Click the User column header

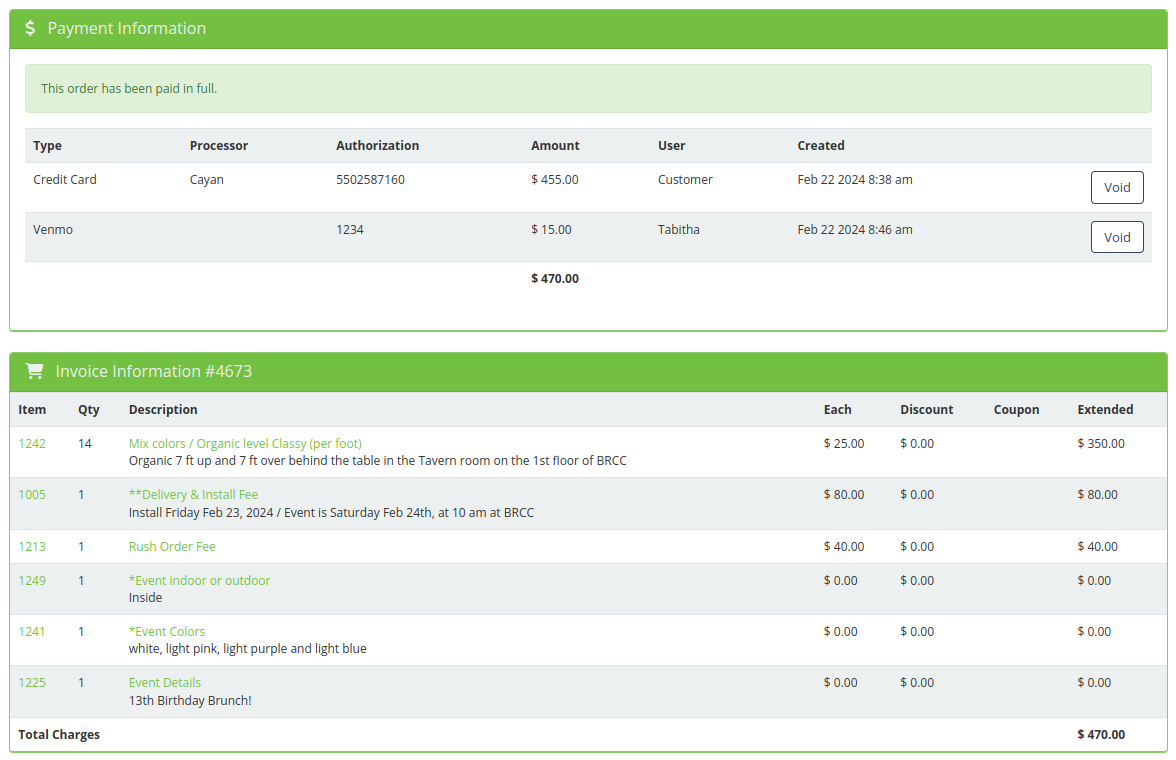point(671,146)
